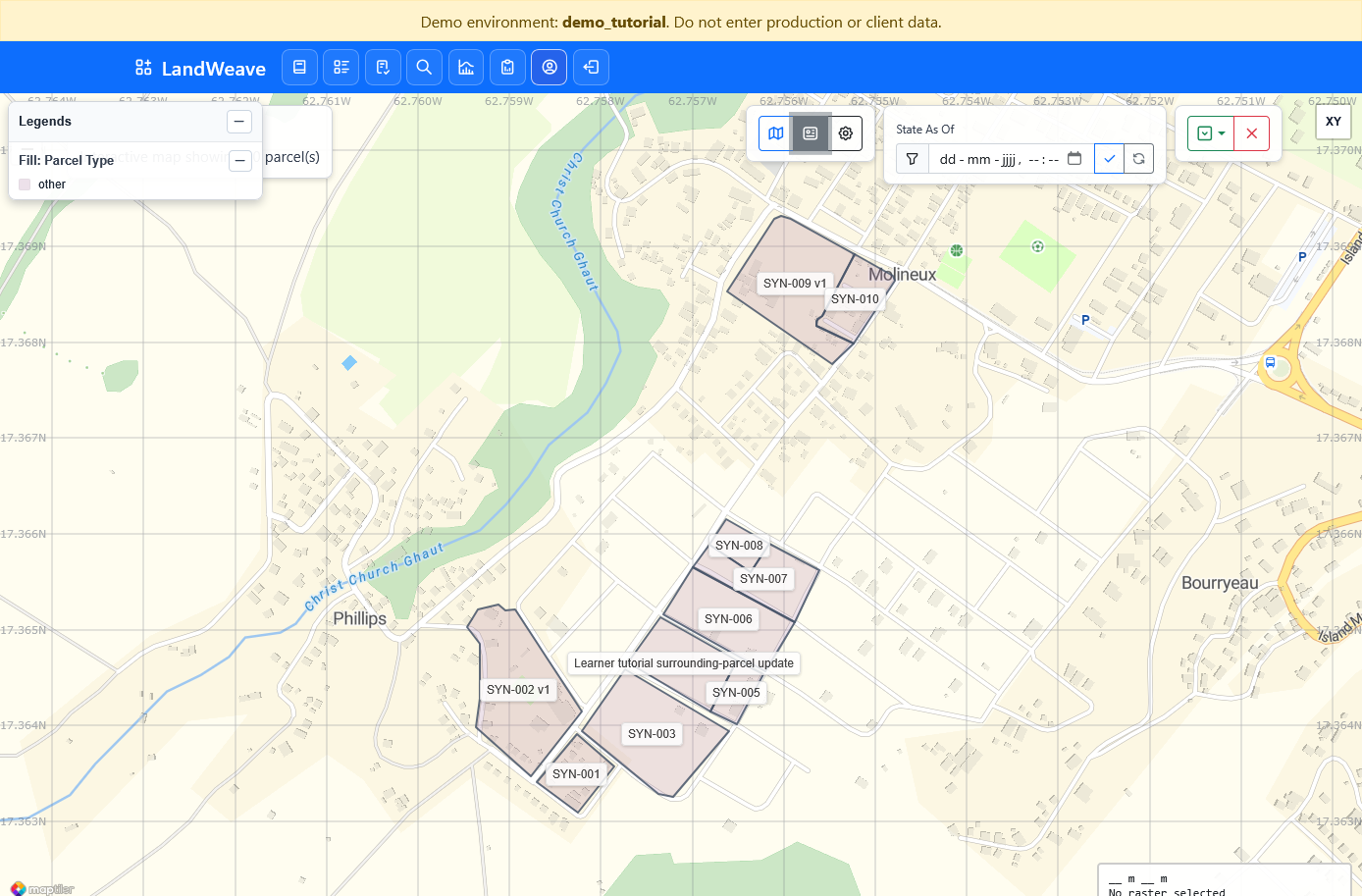Image resolution: width=1362 pixels, height=896 pixels.
Task: Open the list view icon in the navbar
Action: 341,67
